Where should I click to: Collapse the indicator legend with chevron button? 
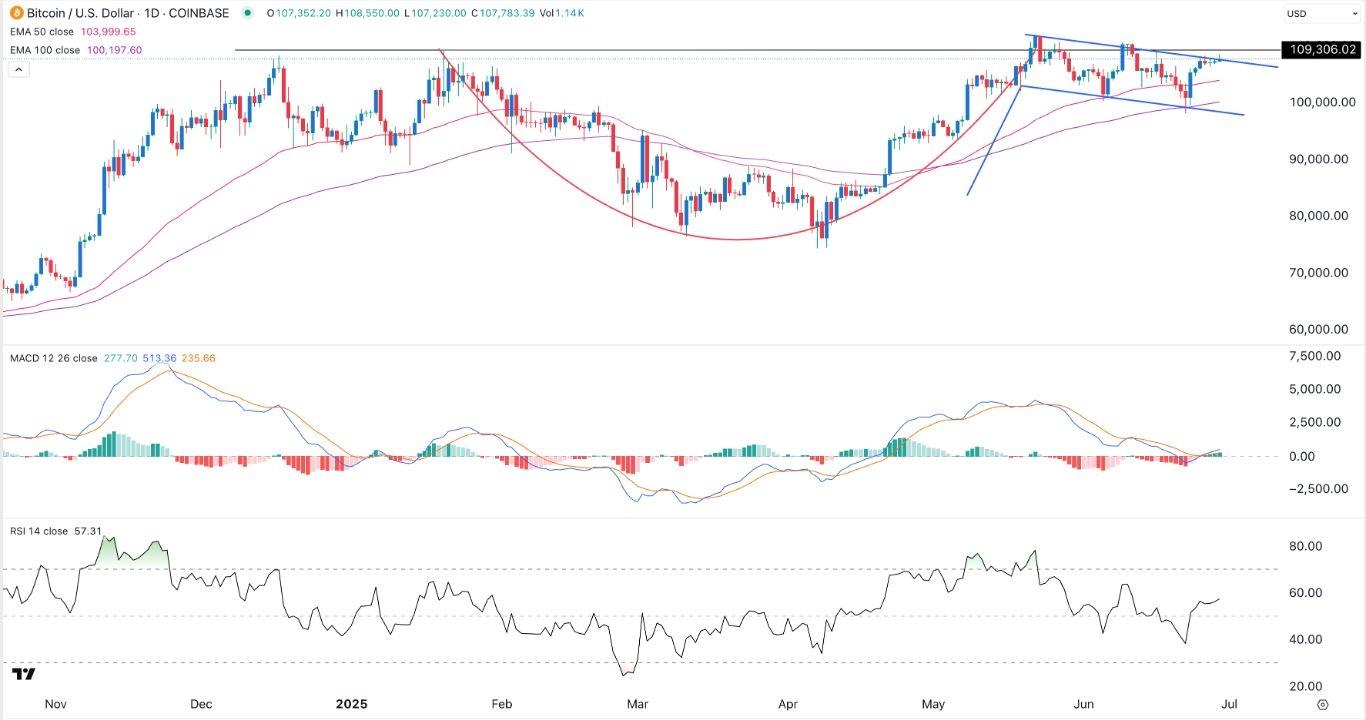[17, 69]
